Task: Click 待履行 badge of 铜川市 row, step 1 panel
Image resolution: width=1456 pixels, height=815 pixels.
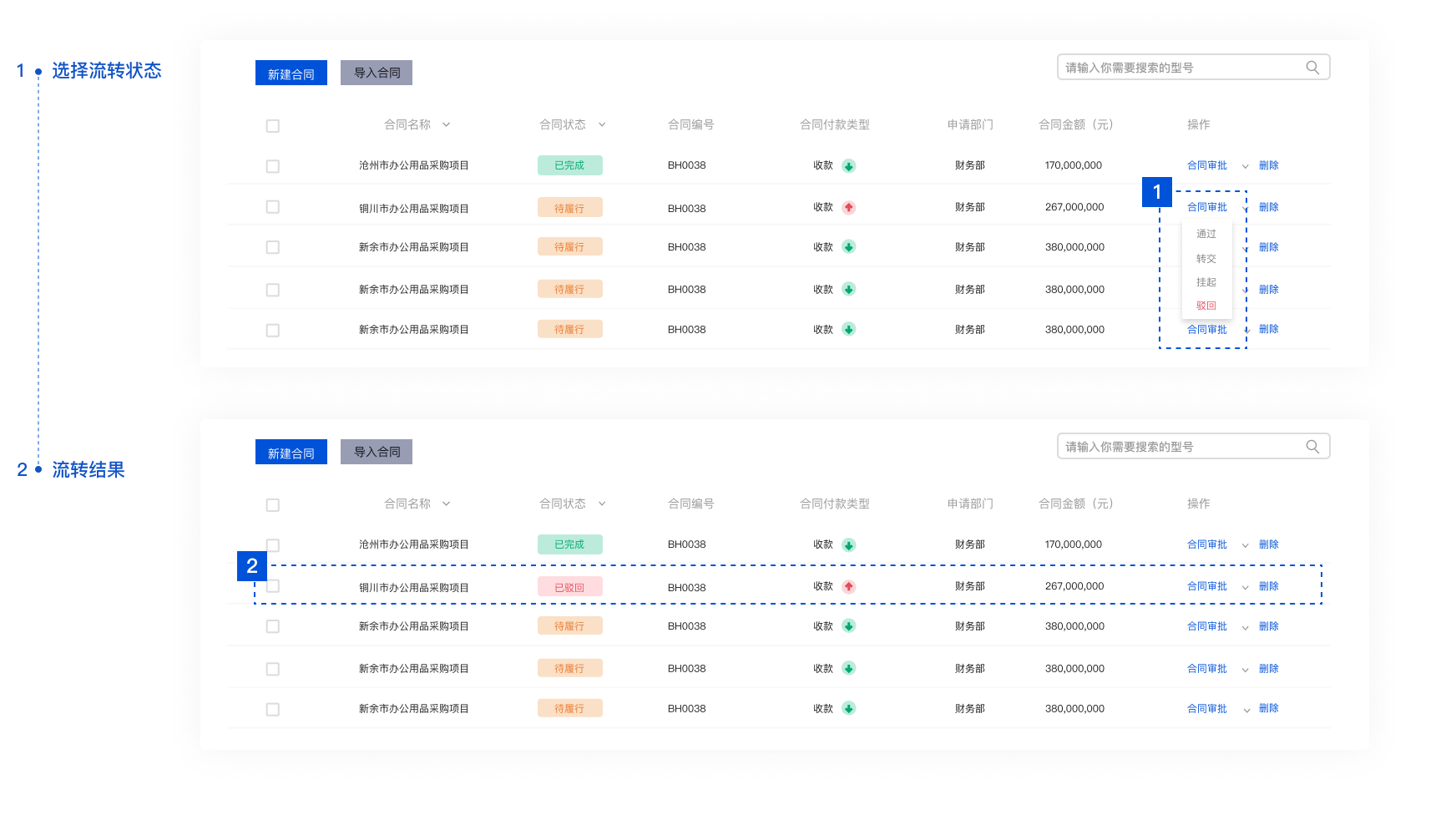Action: pyautogui.click(x=569, y=208)
